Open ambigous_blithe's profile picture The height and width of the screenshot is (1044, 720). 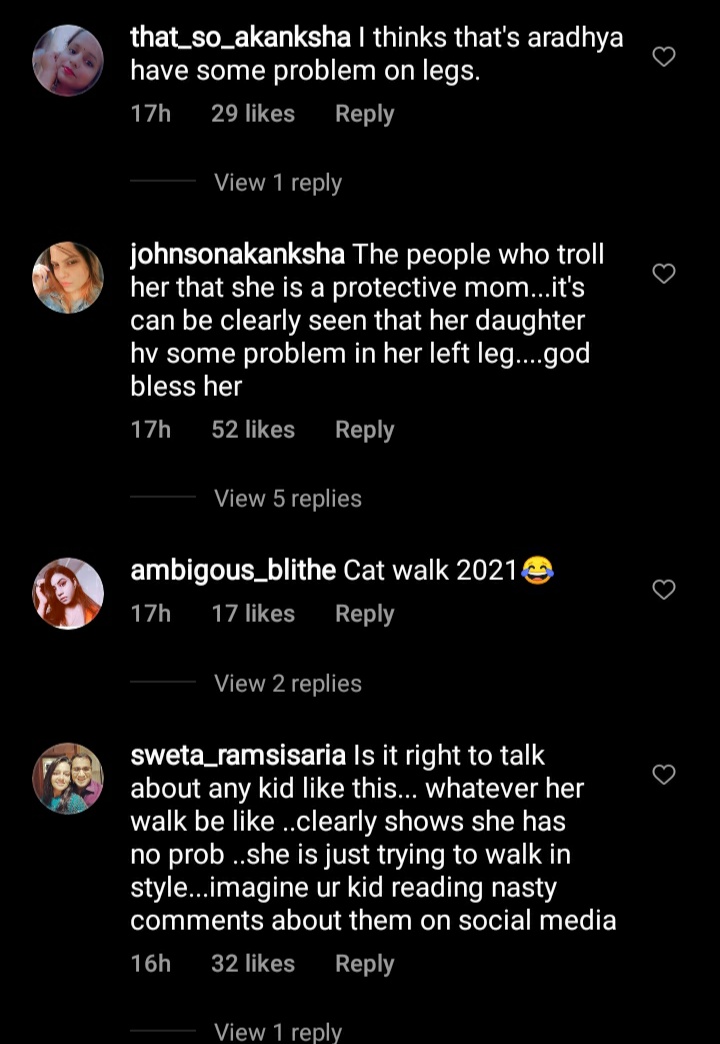pyautogui.click(x=68, y=592)
